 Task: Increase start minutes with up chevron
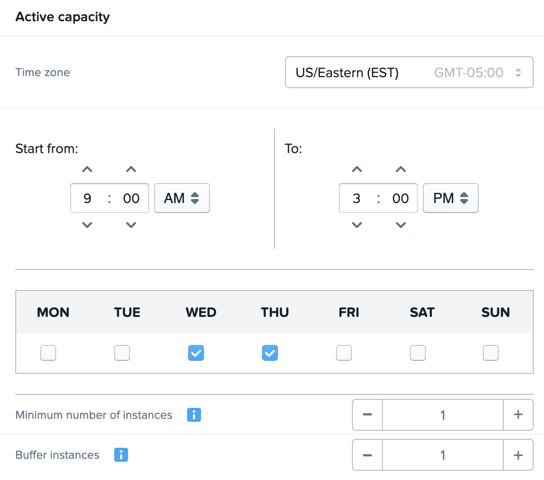(x=131, y=170)
